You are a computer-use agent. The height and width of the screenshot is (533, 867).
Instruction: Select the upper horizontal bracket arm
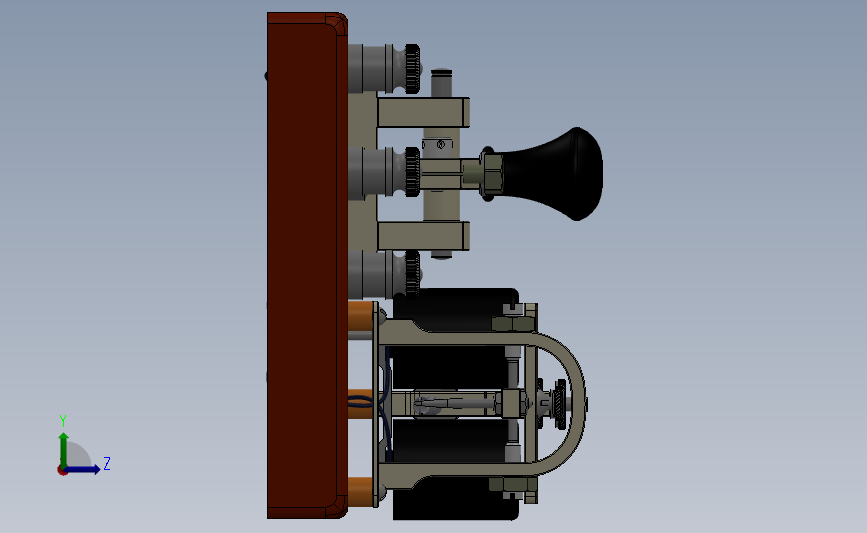click(x=424, y=112)
